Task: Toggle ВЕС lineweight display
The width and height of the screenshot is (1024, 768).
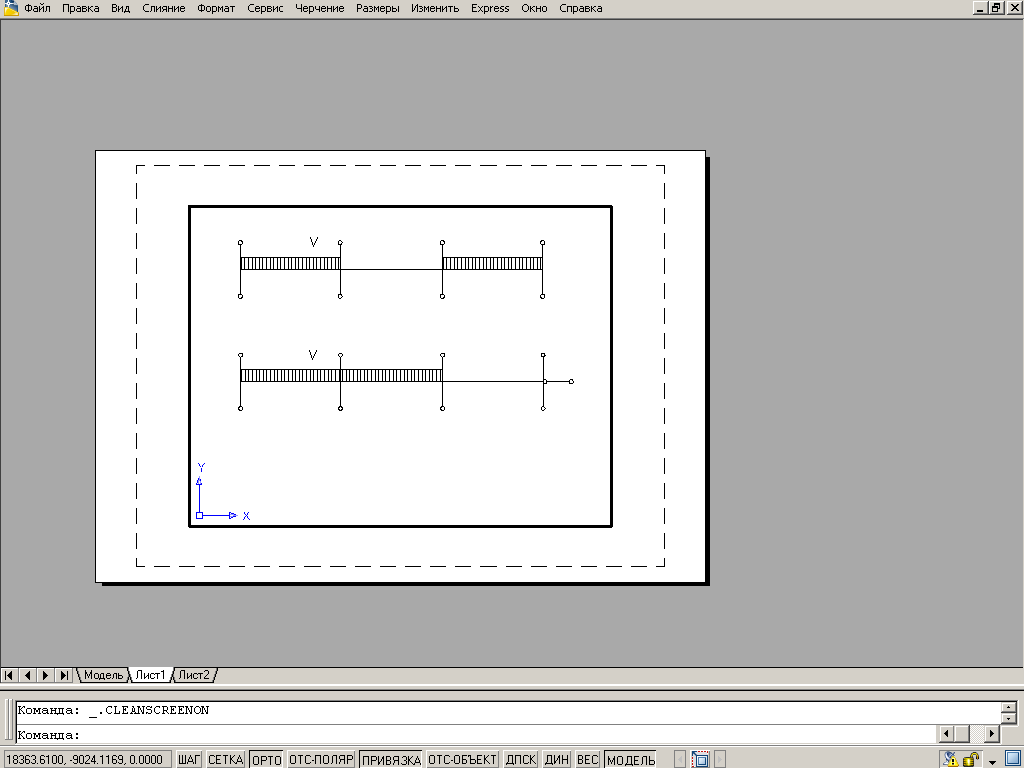Action: click(x=587, y=760)
